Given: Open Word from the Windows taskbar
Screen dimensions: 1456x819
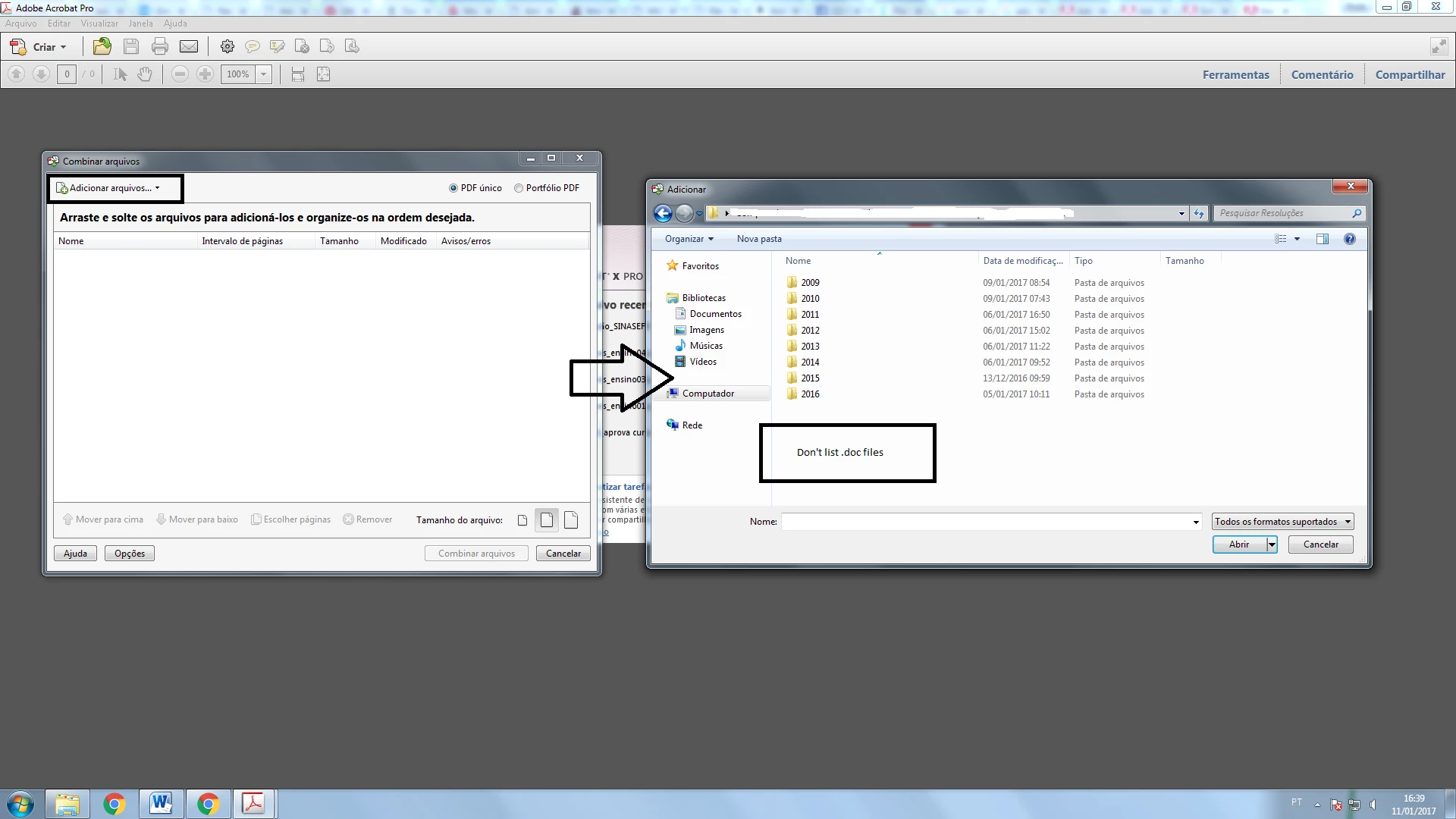Looking at the screenshot, I should pyautogui.click(x=160, y=804).
